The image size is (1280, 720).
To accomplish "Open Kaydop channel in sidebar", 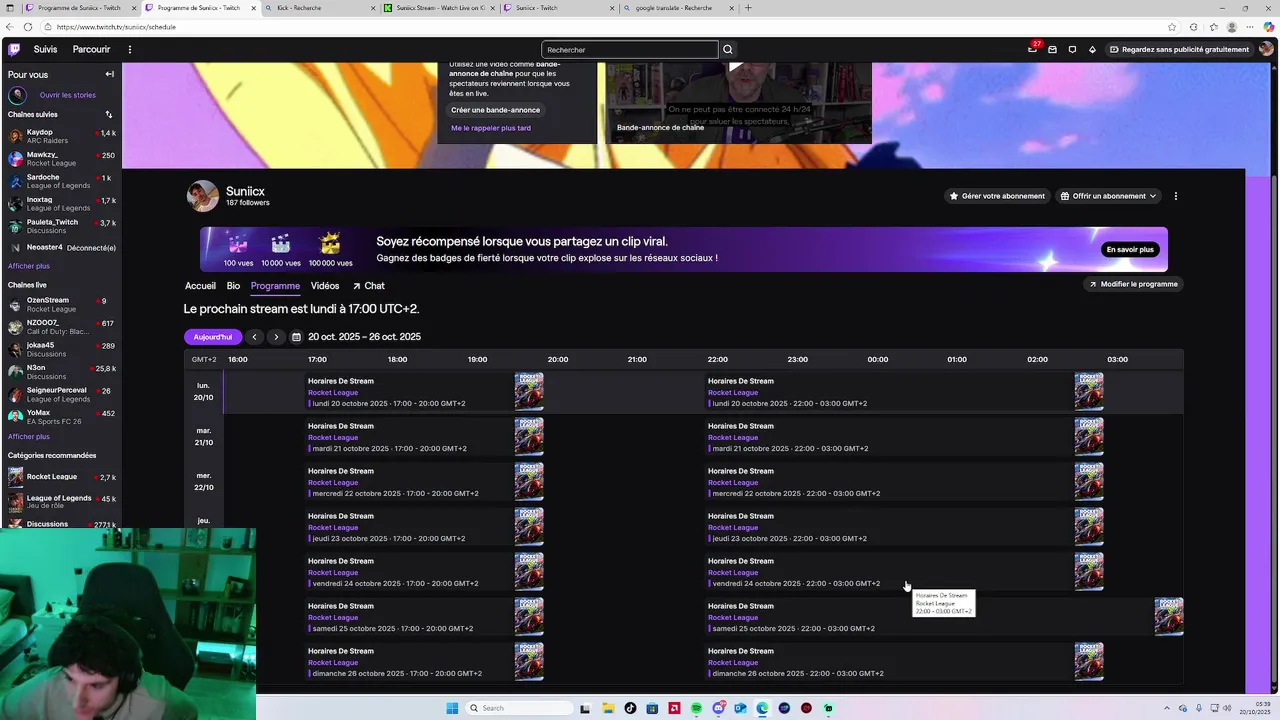I will coord(61,136).
